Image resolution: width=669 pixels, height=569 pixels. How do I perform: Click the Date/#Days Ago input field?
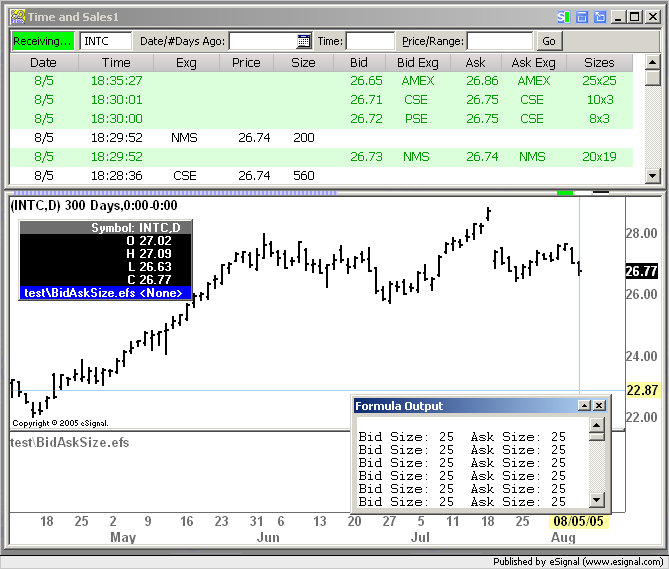263,41
